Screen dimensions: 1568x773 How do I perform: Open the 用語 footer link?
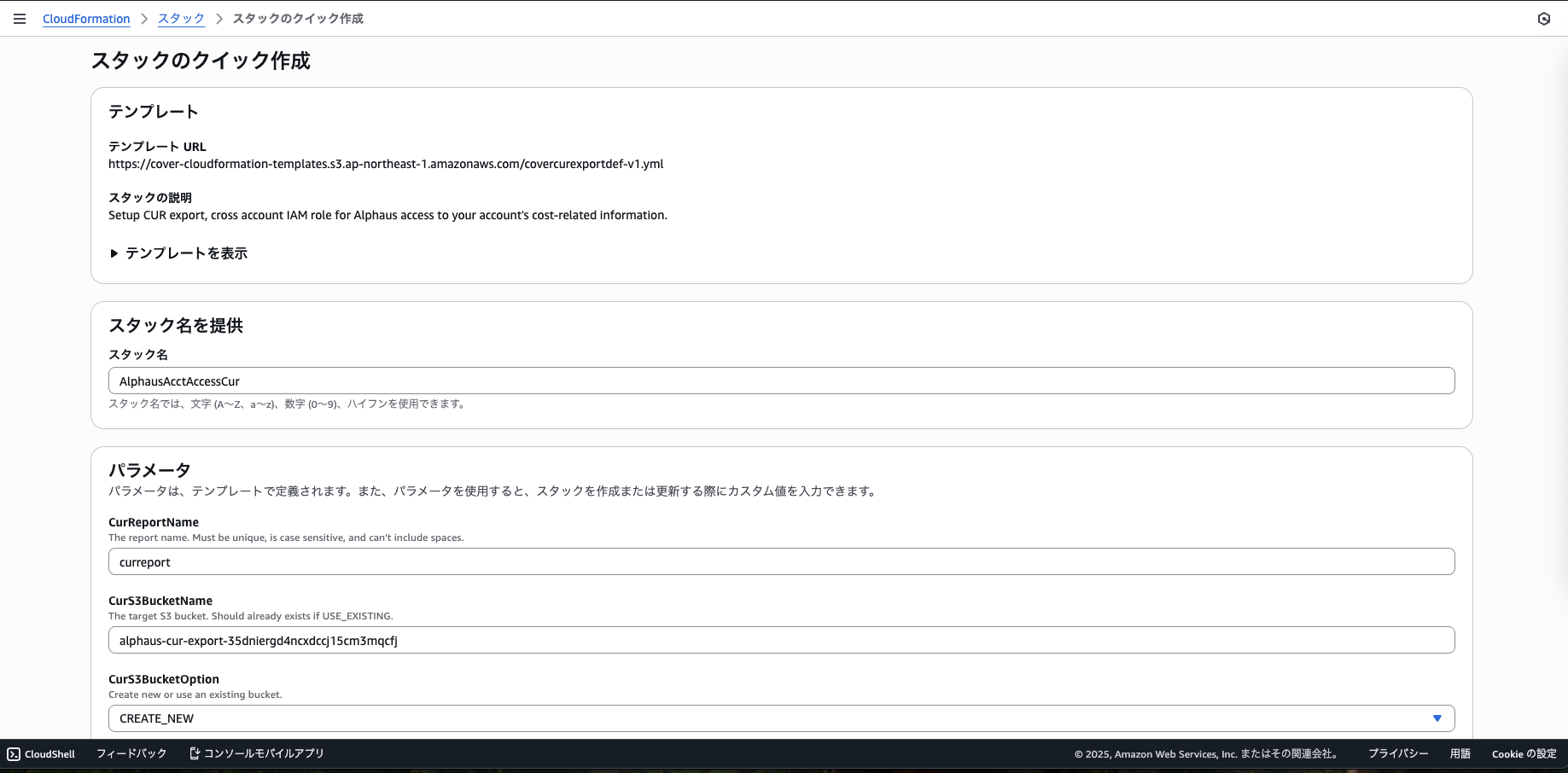point(1460,754)
